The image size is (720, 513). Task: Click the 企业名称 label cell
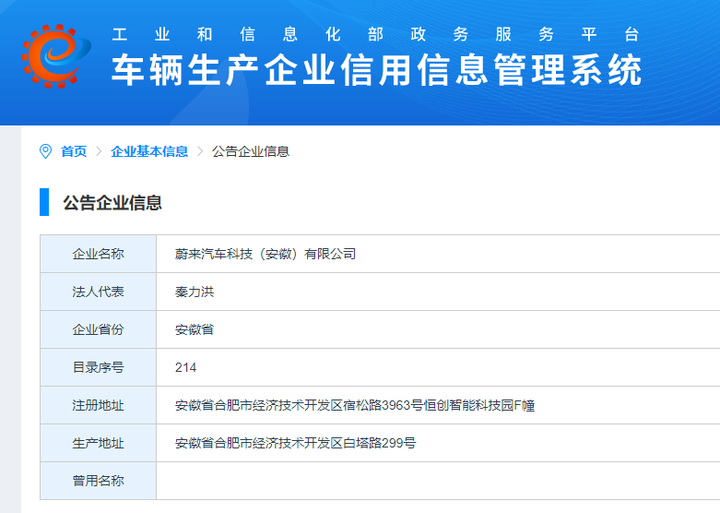pyautogui.click(x=98, y=254)
